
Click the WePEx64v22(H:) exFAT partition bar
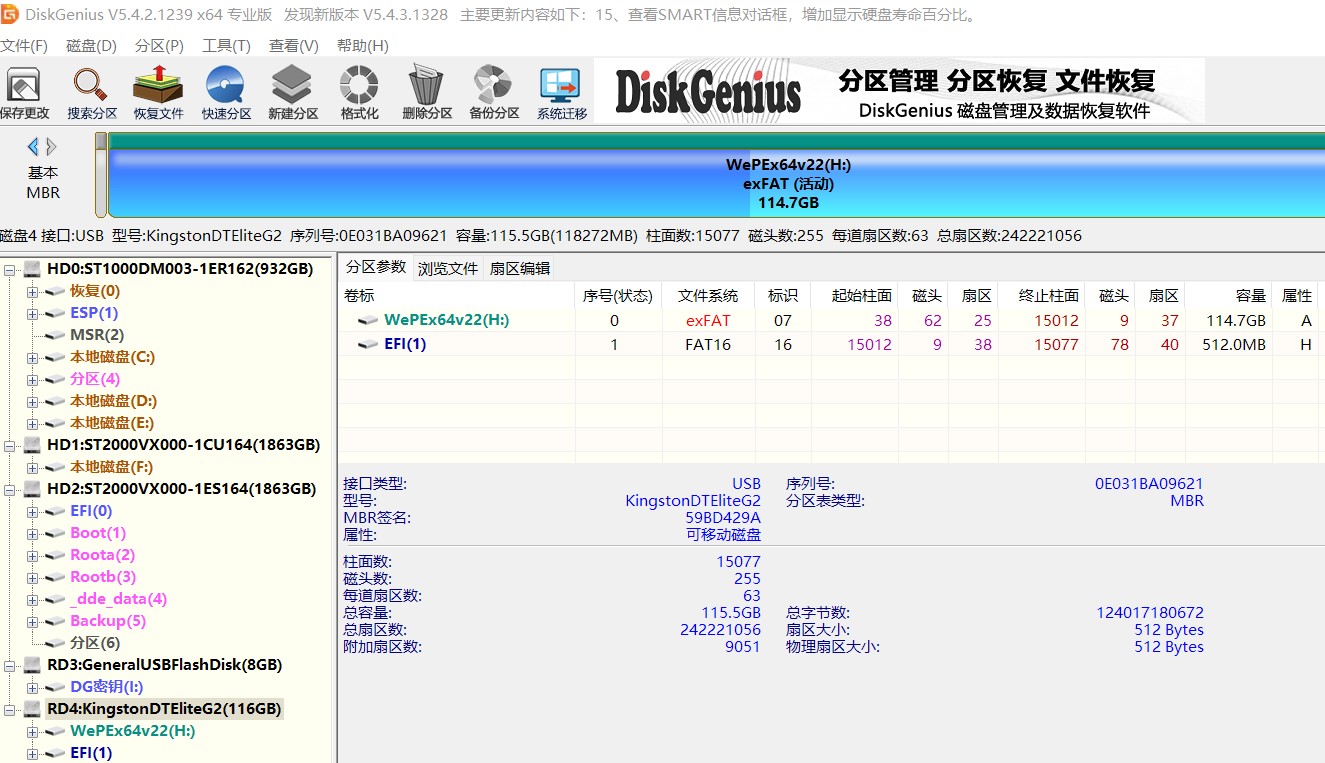716,183
